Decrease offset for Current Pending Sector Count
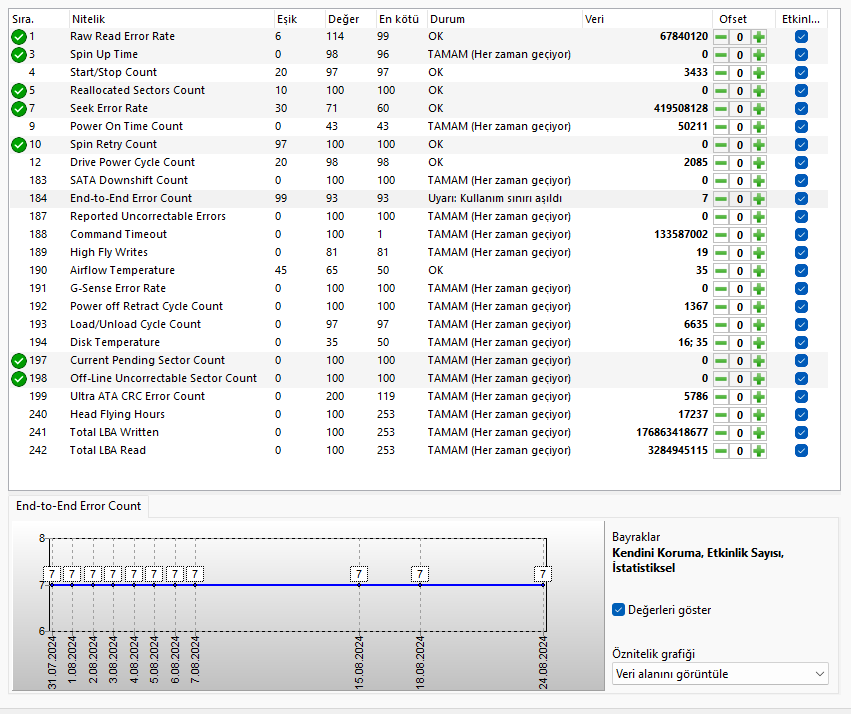851x714 pixels. point(721,361)
